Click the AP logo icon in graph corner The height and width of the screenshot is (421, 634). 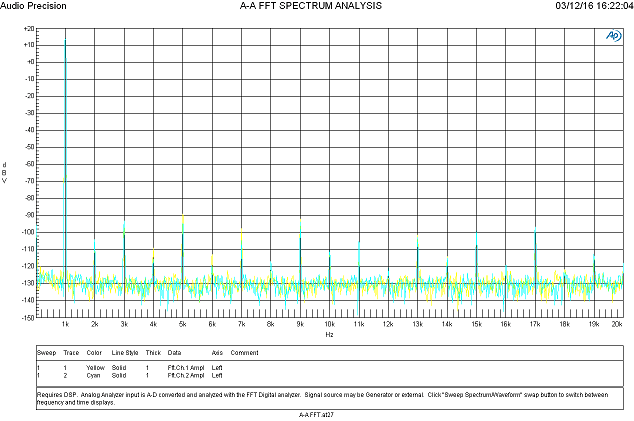tap(613, 36)
